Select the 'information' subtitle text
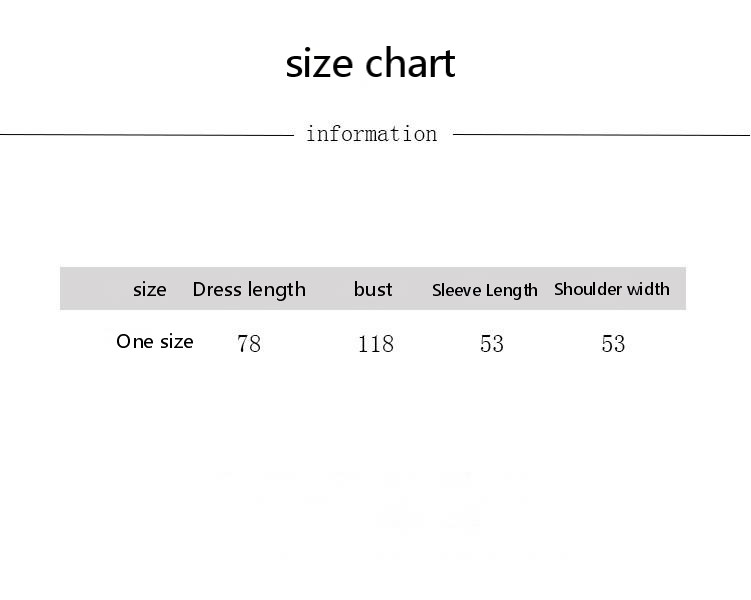 pyautogui.click(x=371, y=134)
